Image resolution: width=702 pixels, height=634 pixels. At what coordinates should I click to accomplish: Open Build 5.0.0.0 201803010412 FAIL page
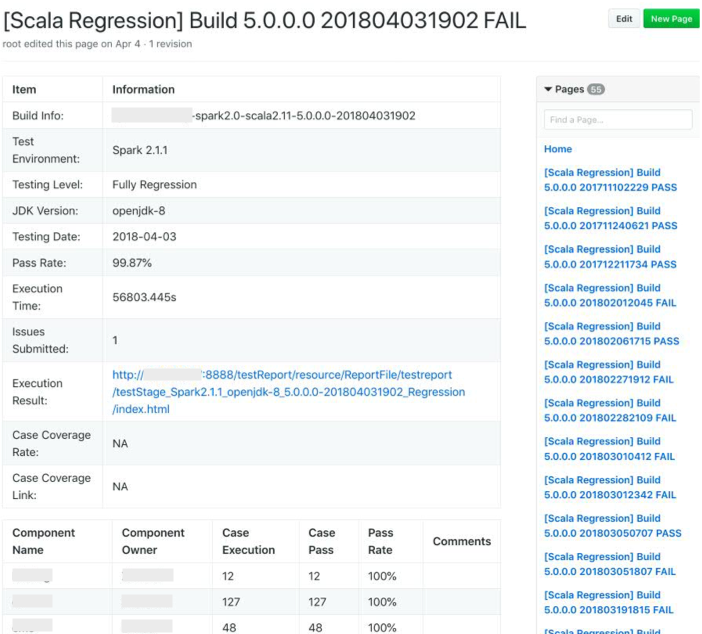pyautogui.click(x=609, y=449)
